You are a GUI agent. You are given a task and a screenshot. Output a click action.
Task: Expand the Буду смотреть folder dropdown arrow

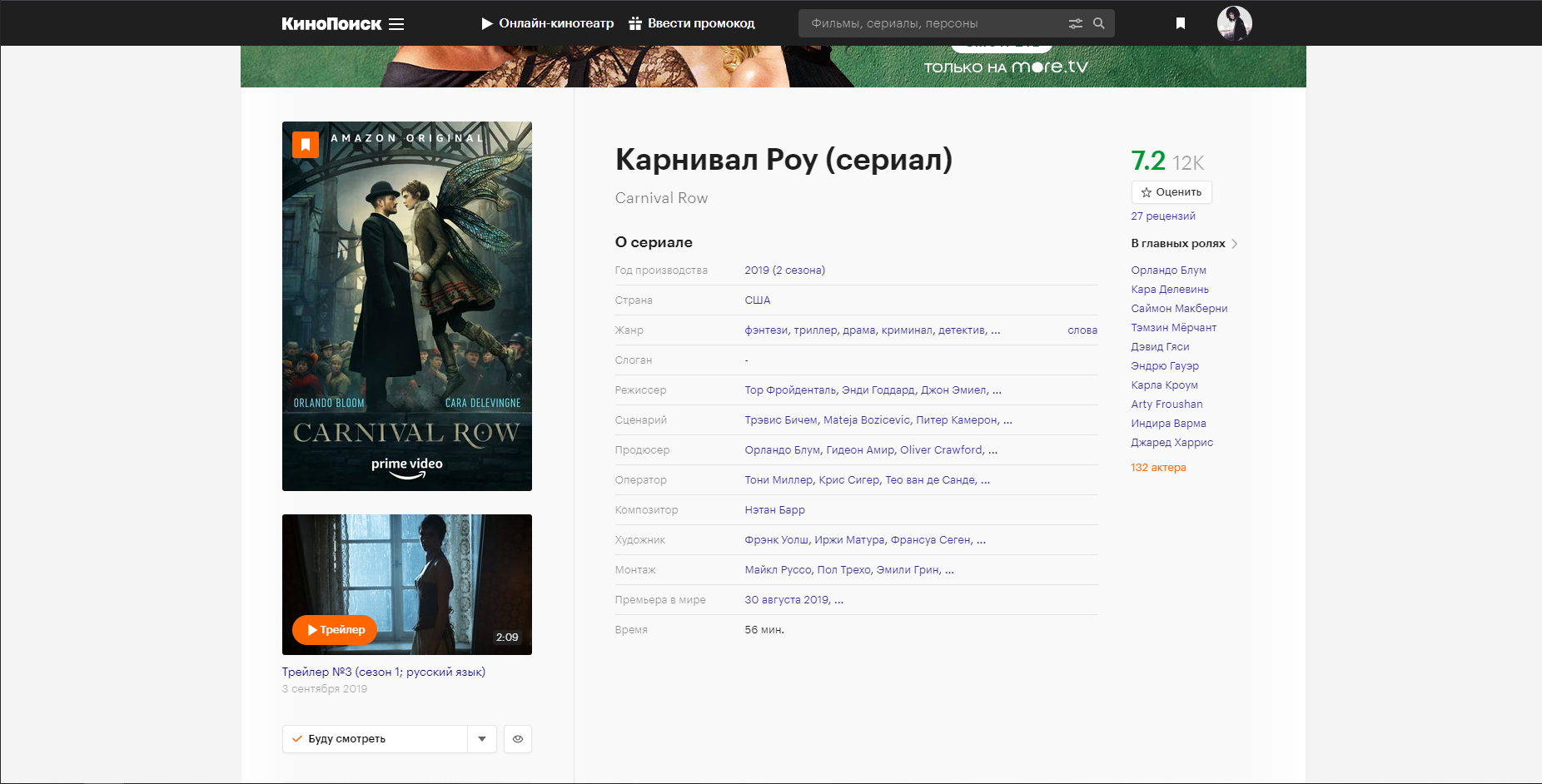coord(482,739)
